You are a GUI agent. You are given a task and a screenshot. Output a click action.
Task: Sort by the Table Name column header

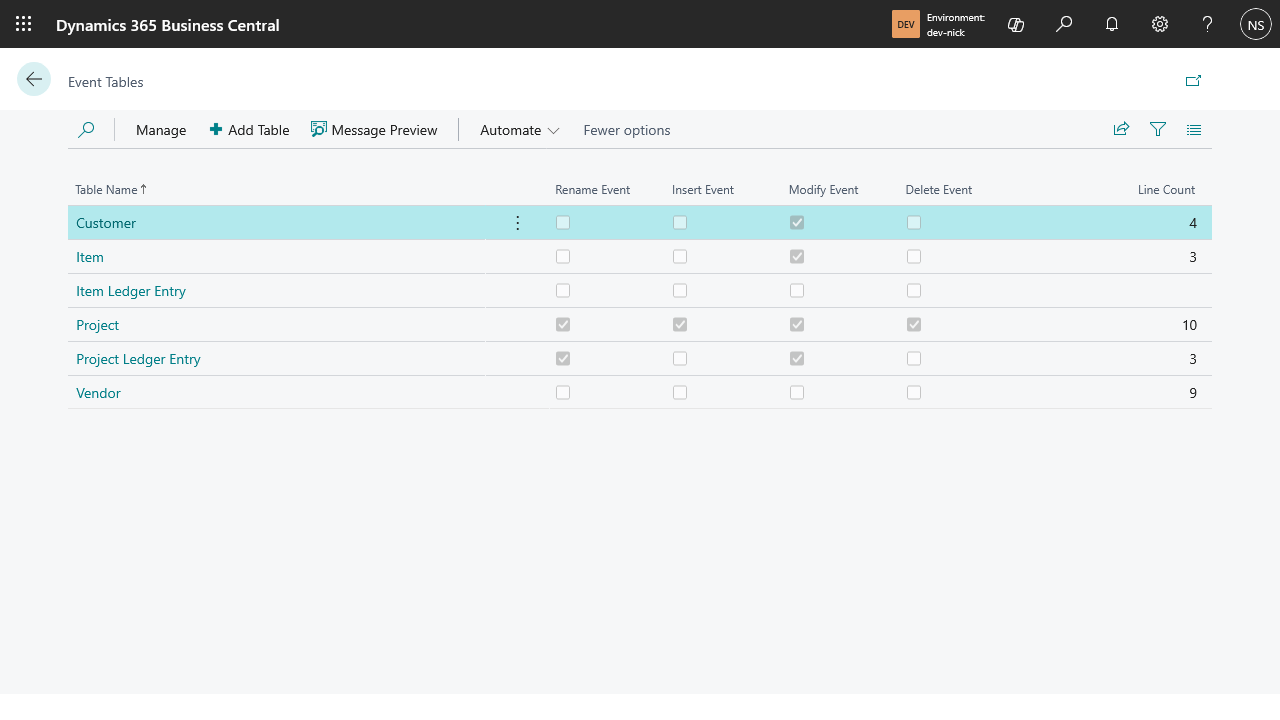(111, 190)
